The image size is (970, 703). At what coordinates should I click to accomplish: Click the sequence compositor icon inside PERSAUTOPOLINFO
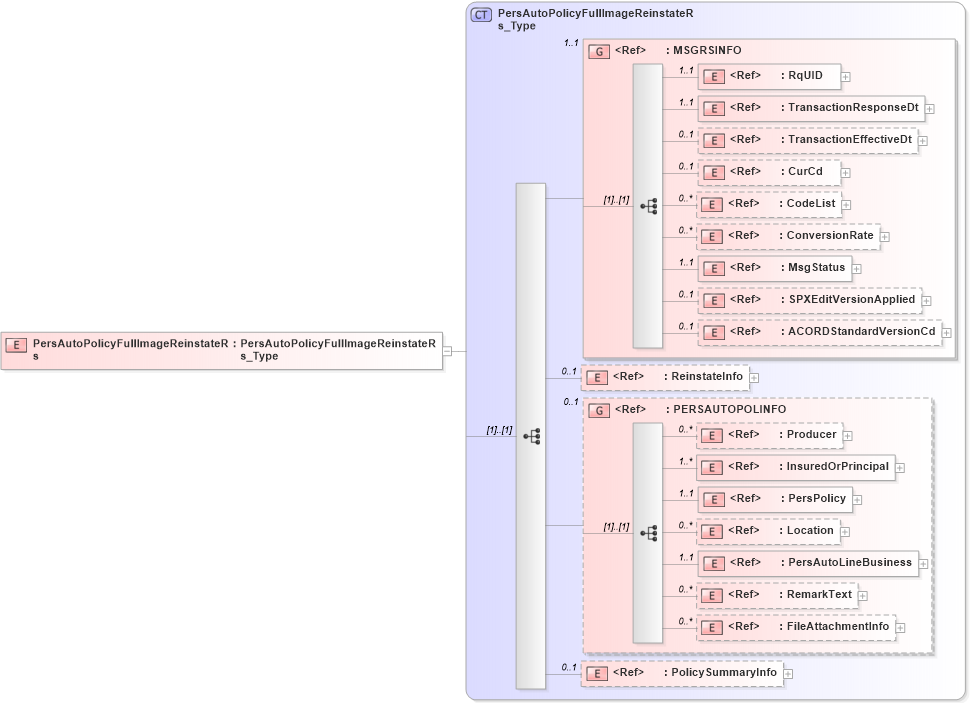click(650, 533)
